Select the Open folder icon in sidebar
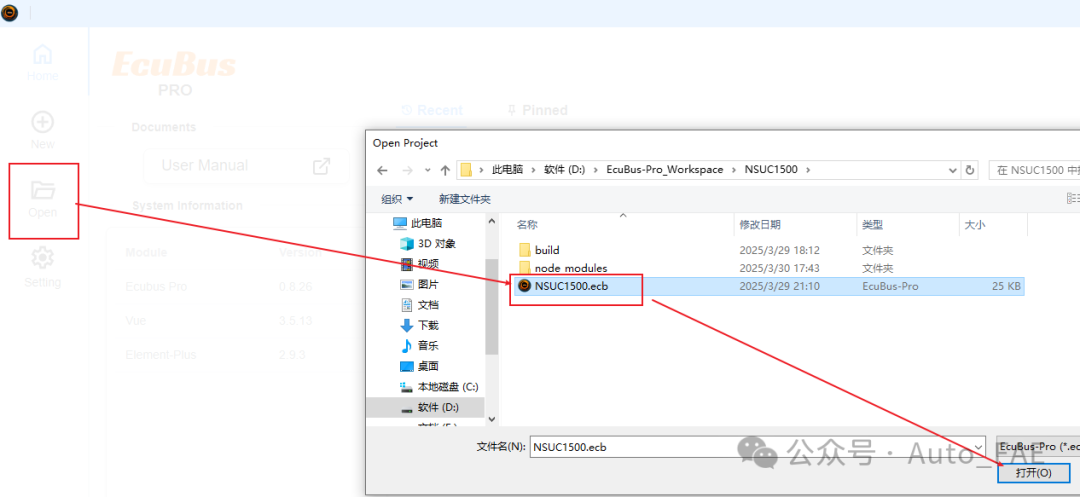 [43, 189]
